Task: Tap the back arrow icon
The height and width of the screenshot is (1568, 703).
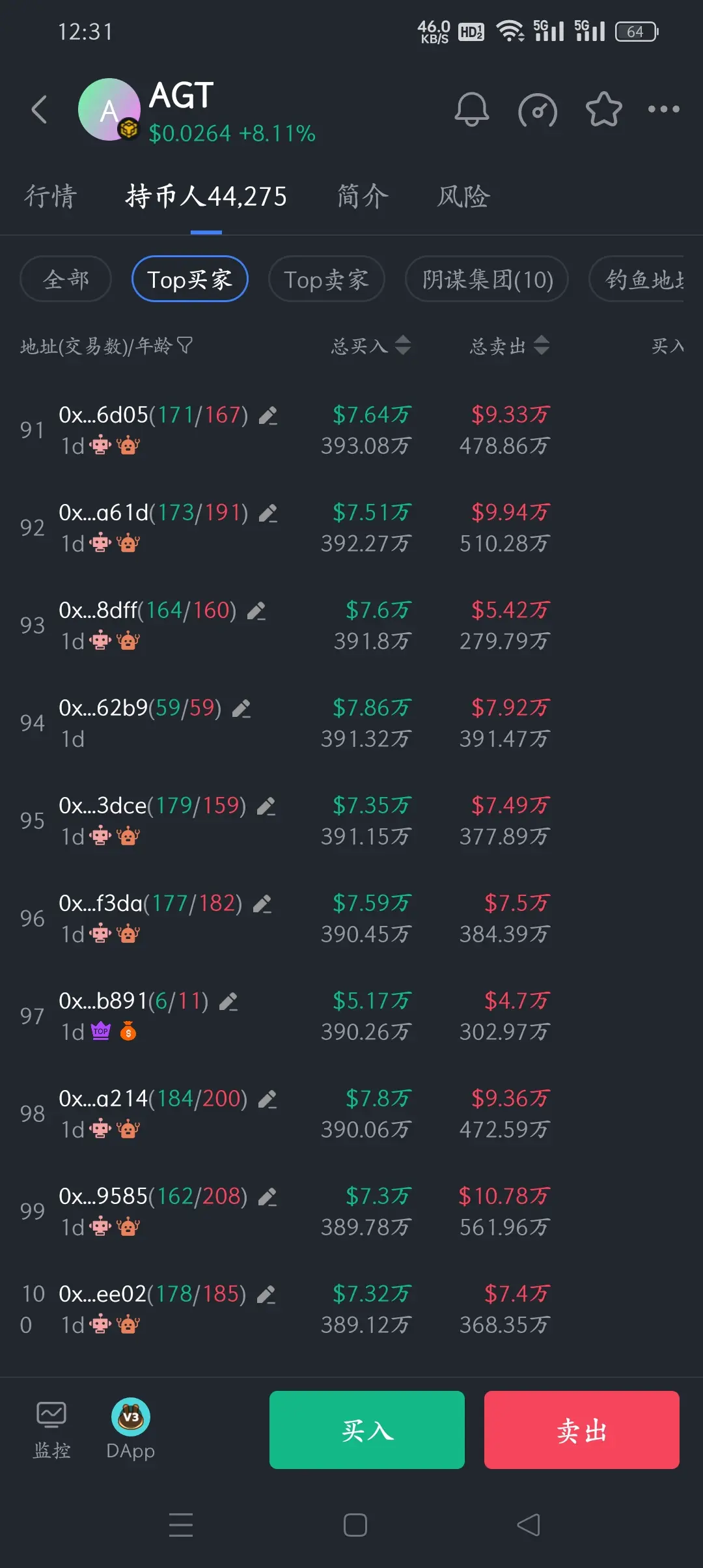Action: (40, 109)
